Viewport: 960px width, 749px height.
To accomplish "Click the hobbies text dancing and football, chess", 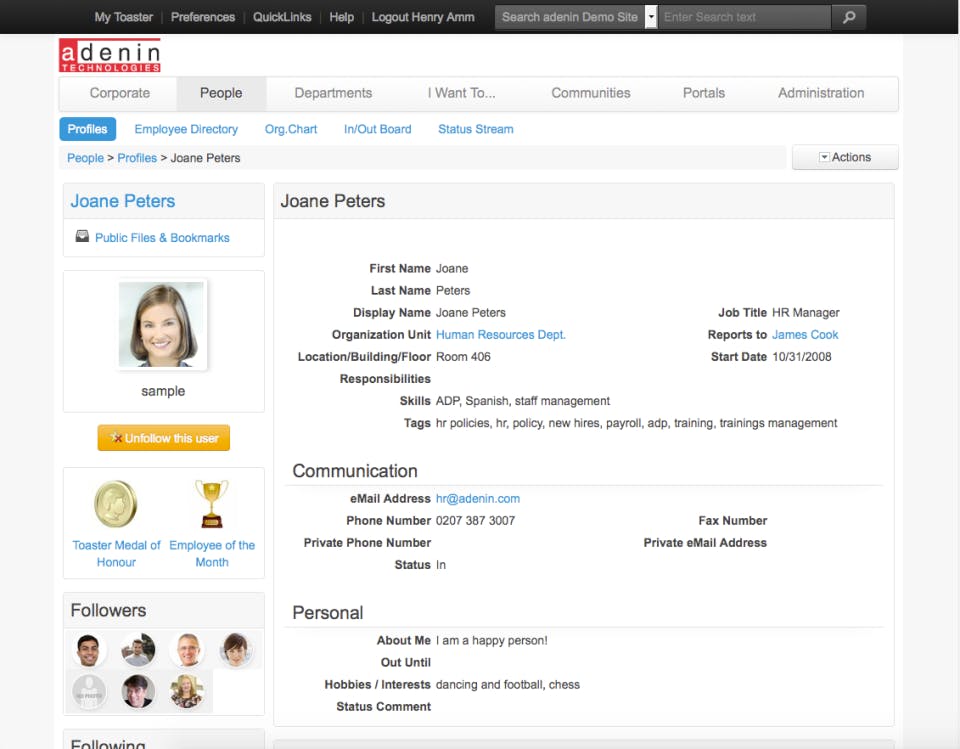I will click(x=508, y=685).
